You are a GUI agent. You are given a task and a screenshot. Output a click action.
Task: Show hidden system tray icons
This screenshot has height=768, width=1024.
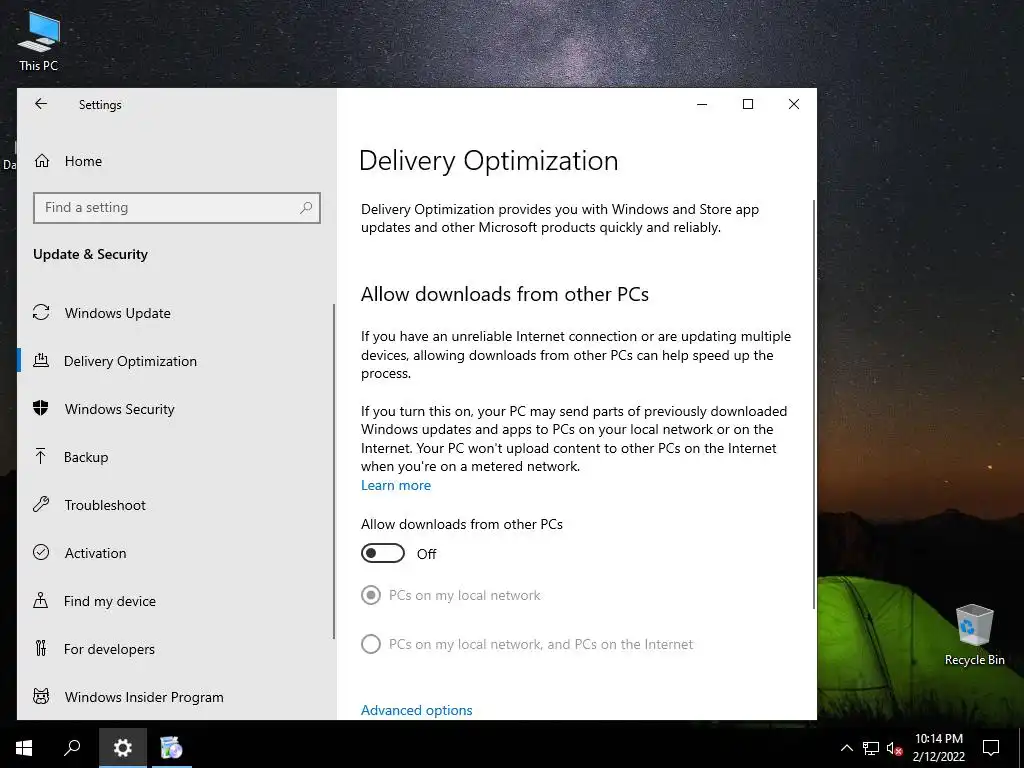point(846,748)
